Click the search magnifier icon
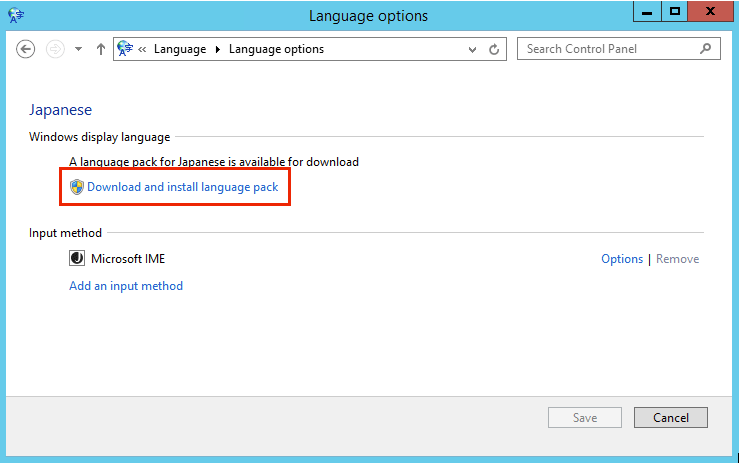Image resolution: width=740 pixels, height=464 pixels. [x=706, y=49]
